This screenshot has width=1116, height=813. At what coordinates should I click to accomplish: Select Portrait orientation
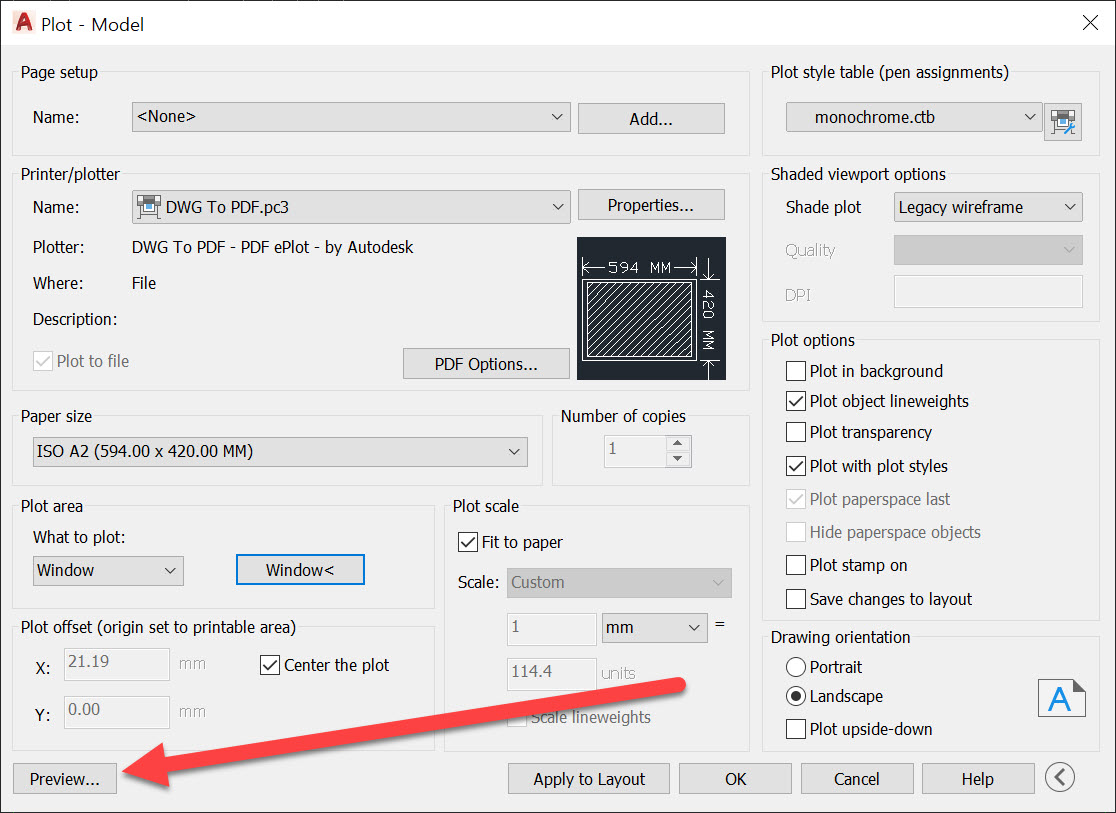tap(796, 667)
